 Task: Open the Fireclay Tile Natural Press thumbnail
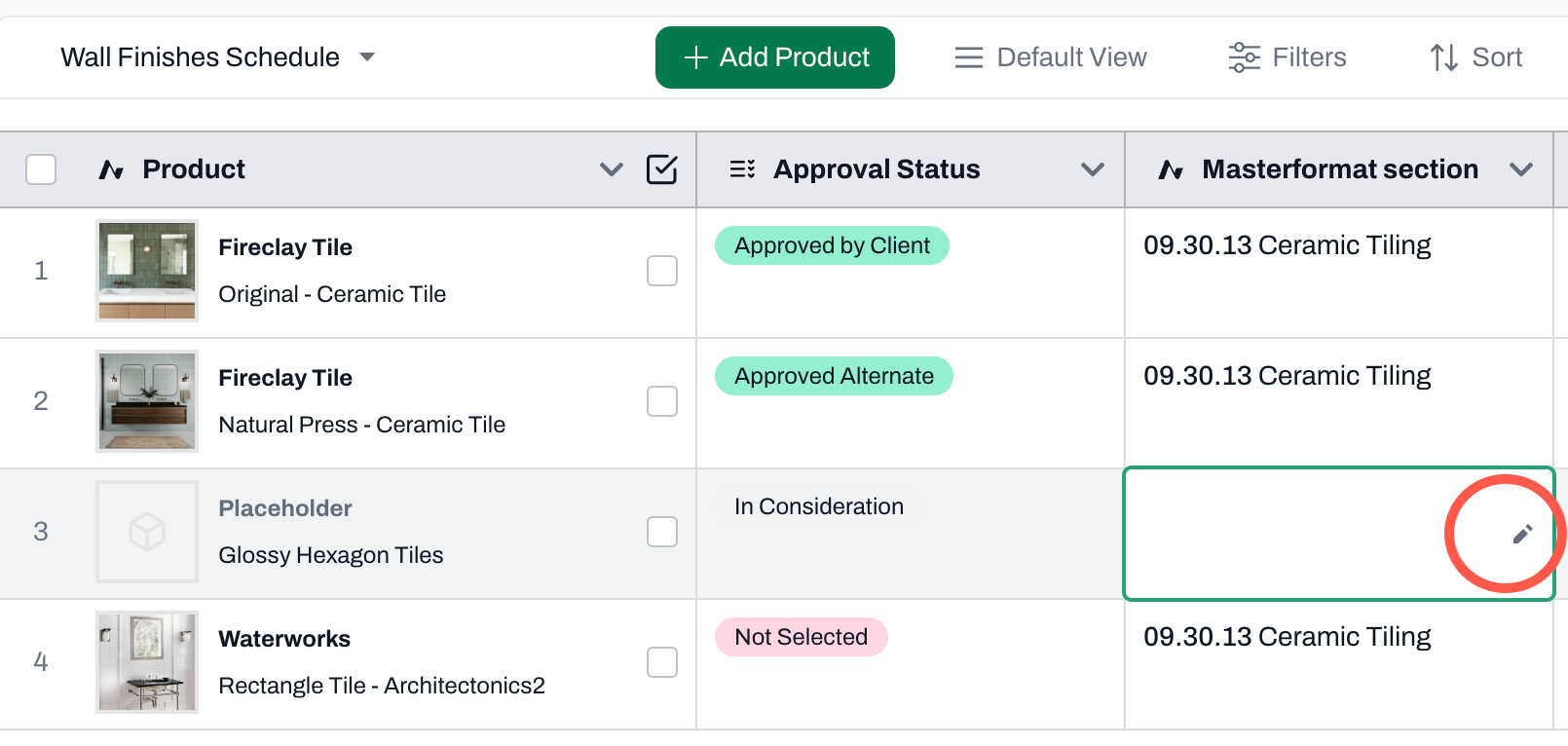(x=147, y=401)
